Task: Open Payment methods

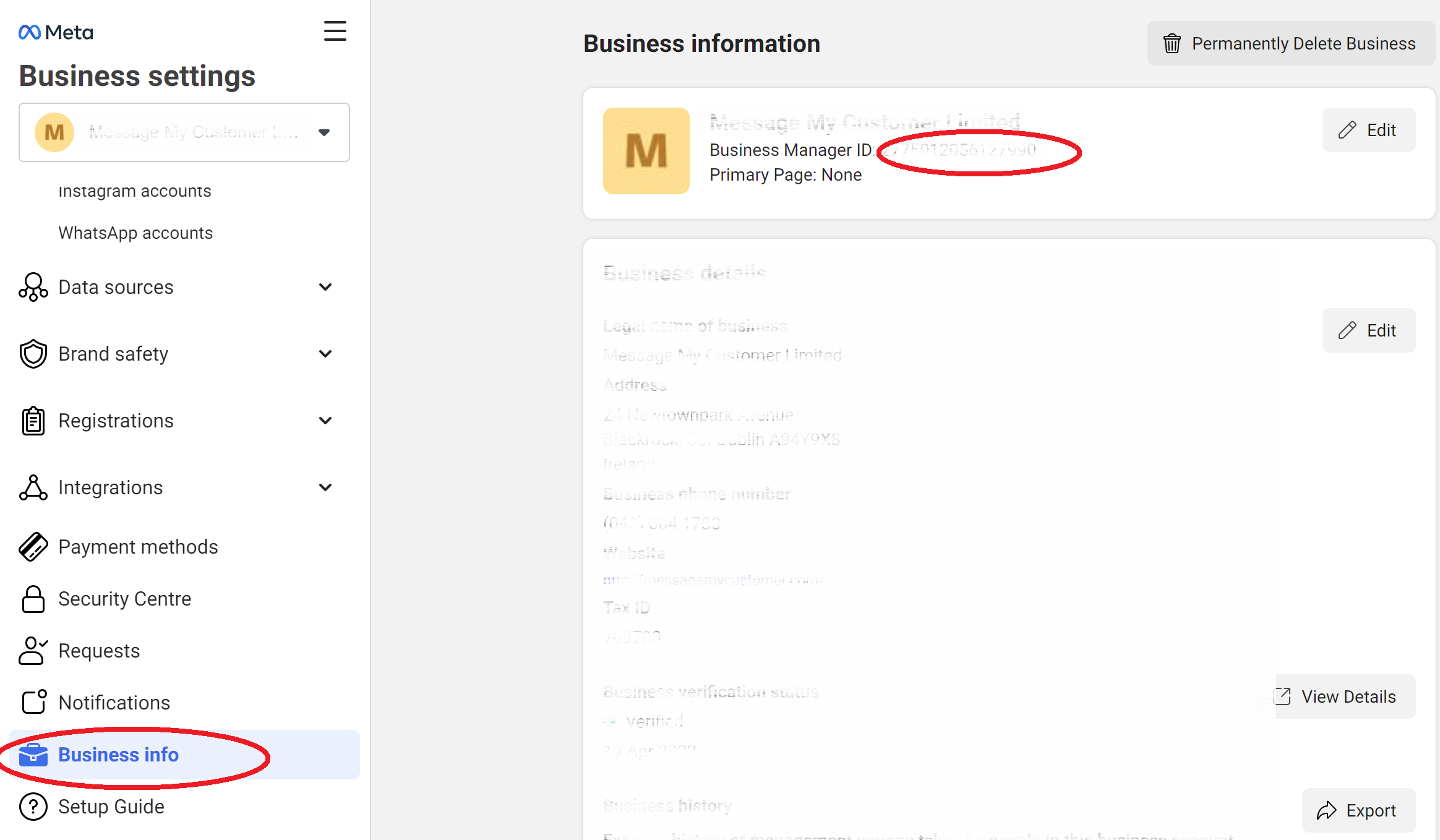Action: (138, 547)
